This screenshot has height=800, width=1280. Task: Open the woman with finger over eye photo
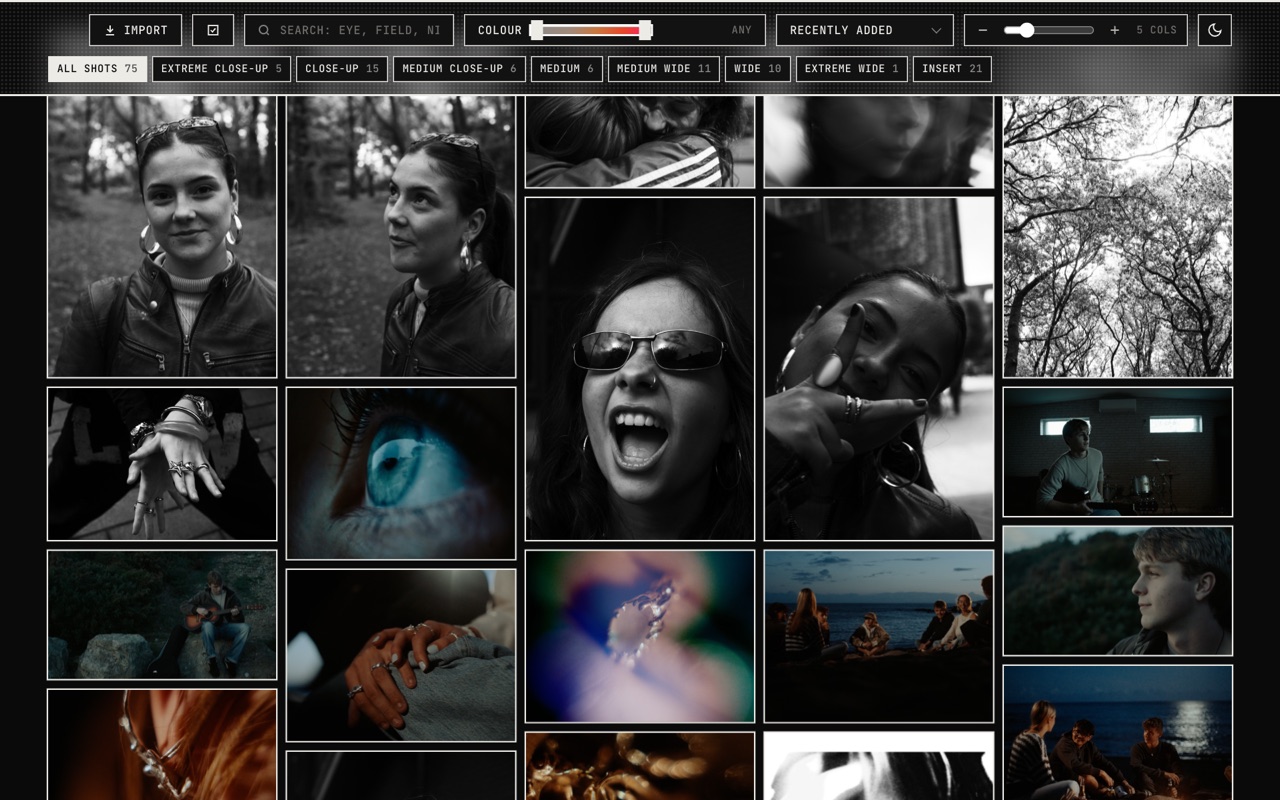pyautogui.click(x=879, y=369)
